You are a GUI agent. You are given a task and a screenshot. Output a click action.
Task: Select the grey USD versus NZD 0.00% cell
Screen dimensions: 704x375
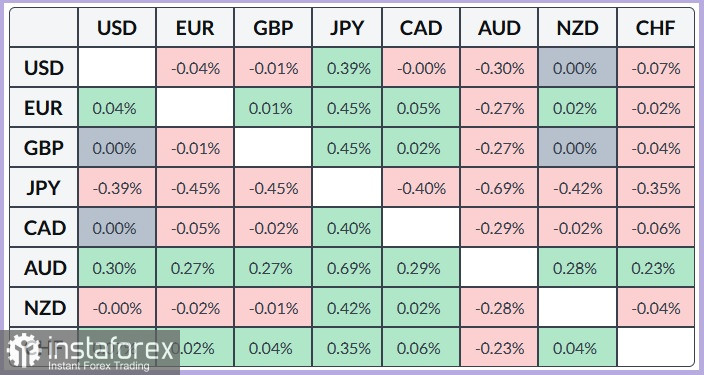pos(577,68)
